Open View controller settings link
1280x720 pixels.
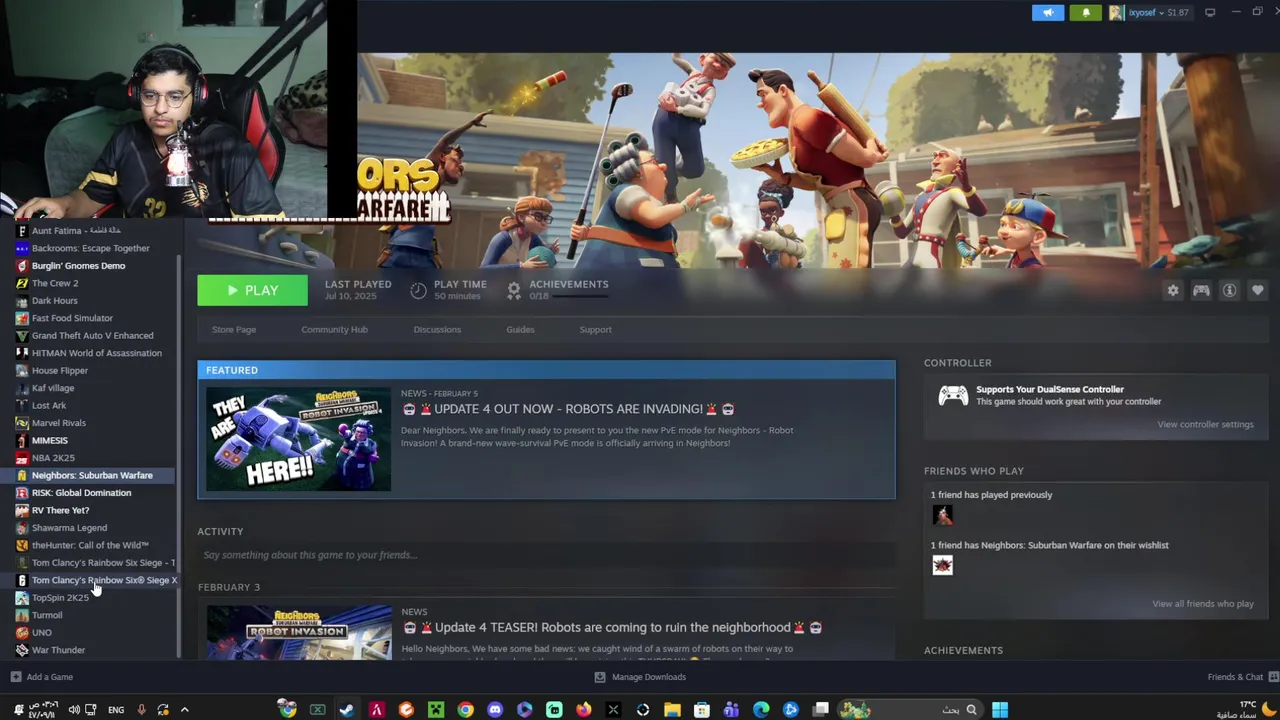(1205, 424)
